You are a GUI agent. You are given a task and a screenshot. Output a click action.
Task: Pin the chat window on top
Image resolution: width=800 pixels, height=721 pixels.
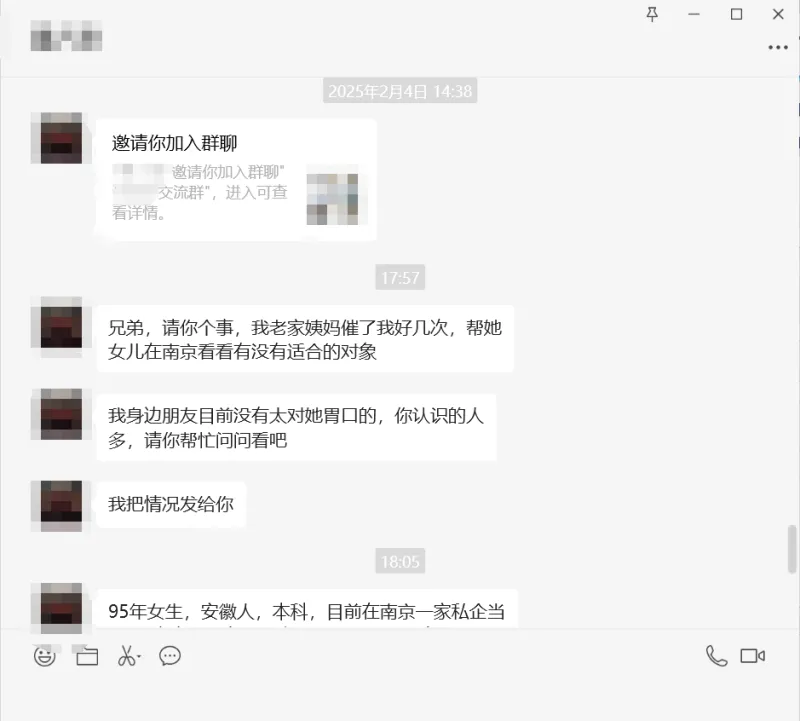[652, 14]
